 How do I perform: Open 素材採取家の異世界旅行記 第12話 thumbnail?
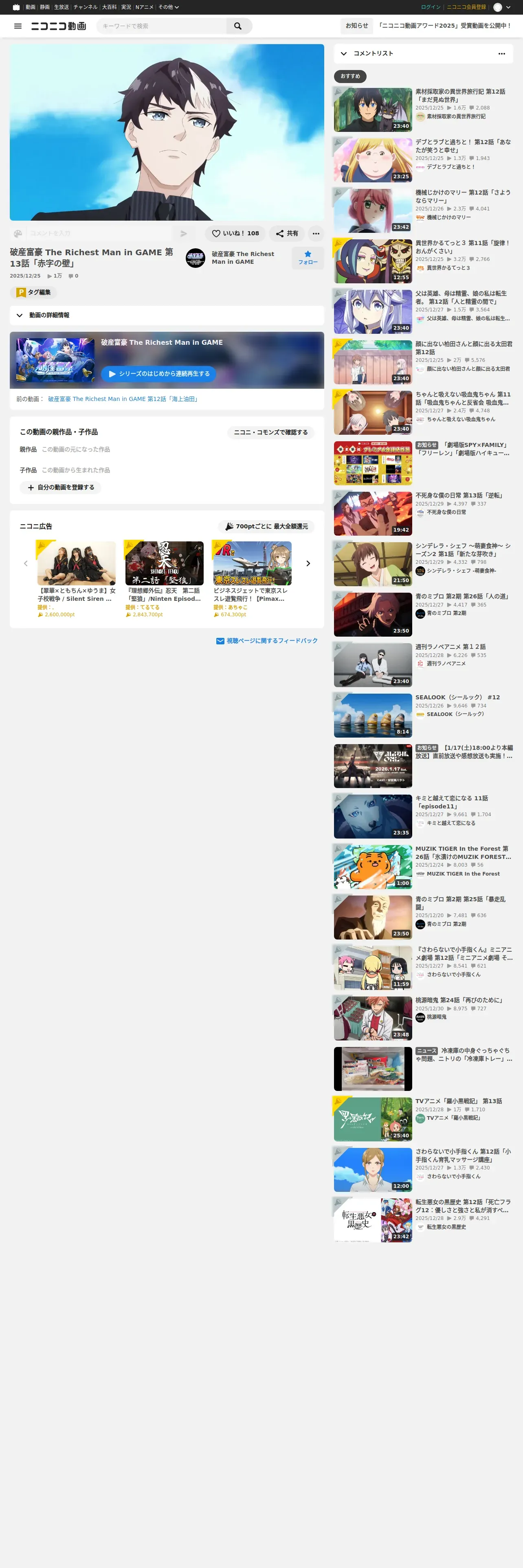coord(373,109)
